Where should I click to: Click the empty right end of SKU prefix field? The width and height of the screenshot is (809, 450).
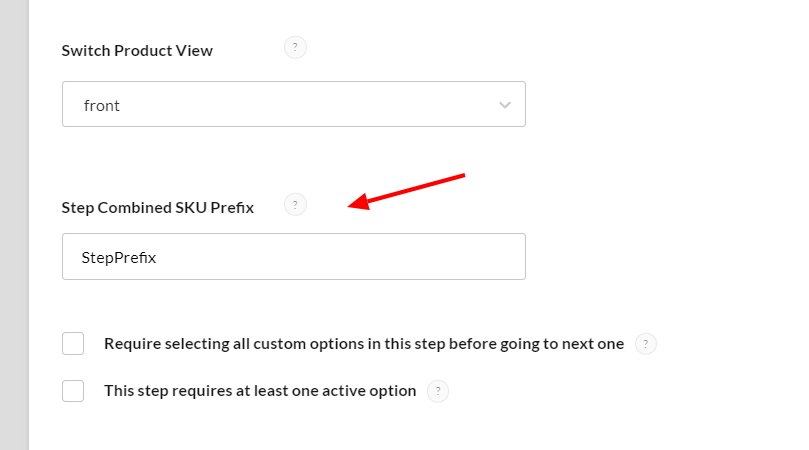click(480, 257)
